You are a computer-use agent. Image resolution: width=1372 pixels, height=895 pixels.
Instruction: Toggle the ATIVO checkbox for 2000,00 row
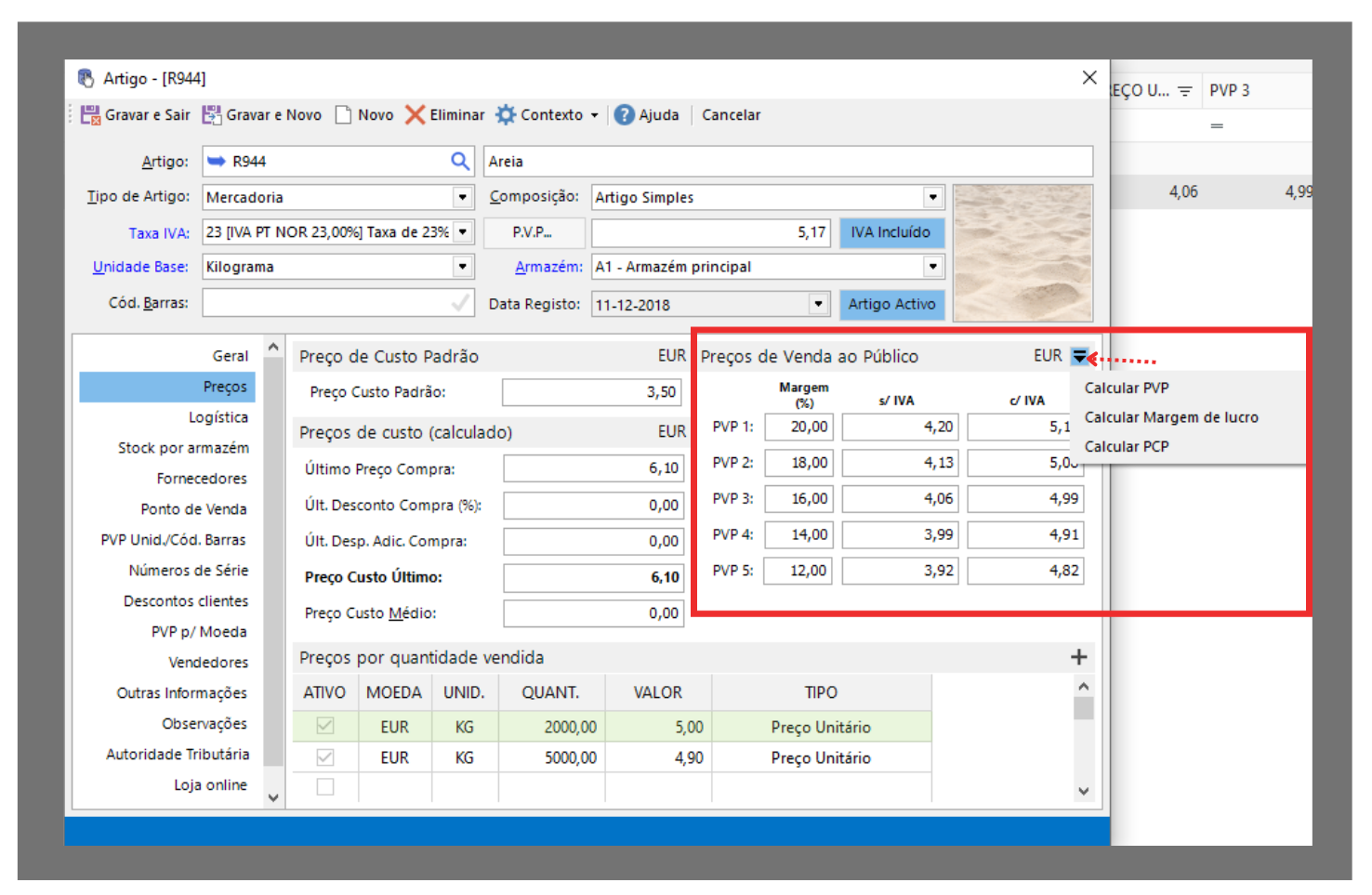coord(325,726)
